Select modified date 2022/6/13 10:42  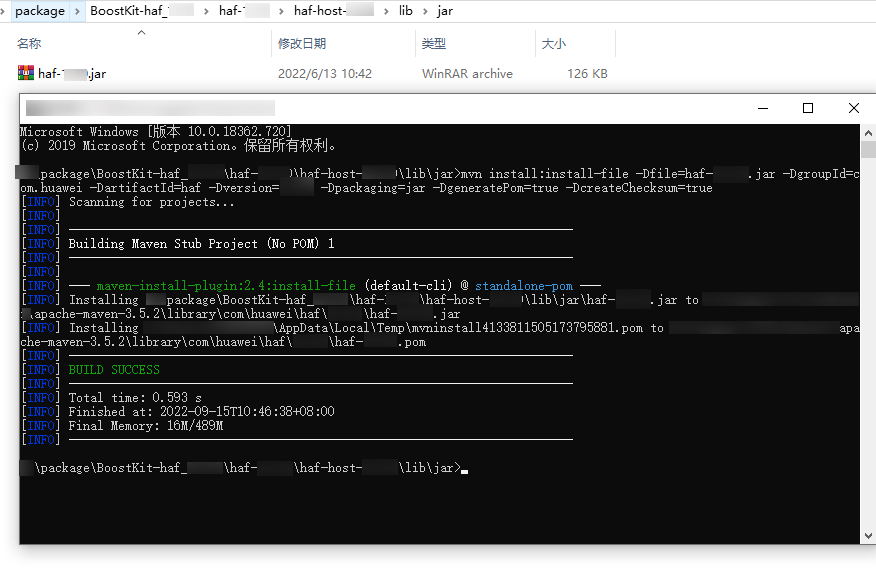click(325, 74)
